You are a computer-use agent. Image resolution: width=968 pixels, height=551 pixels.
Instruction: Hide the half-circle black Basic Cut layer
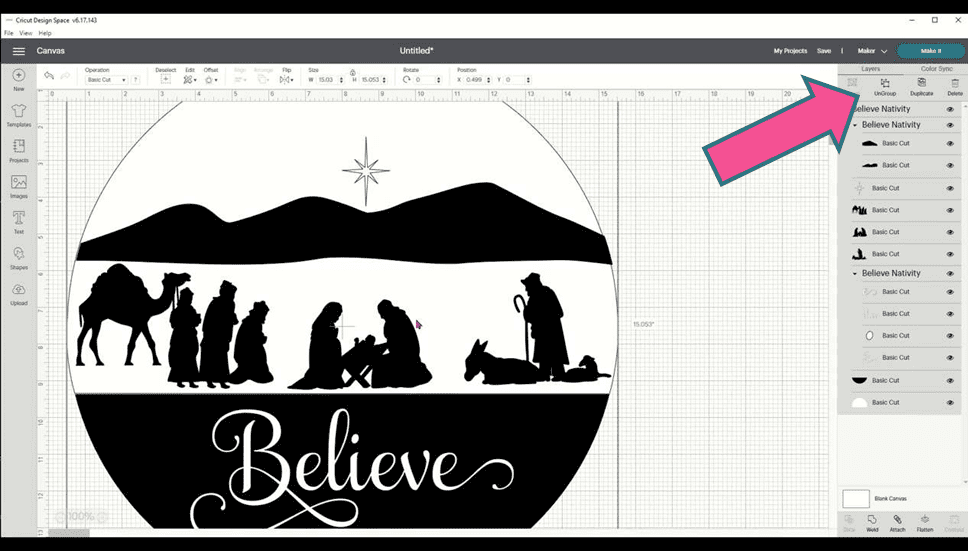pos(950,381)
